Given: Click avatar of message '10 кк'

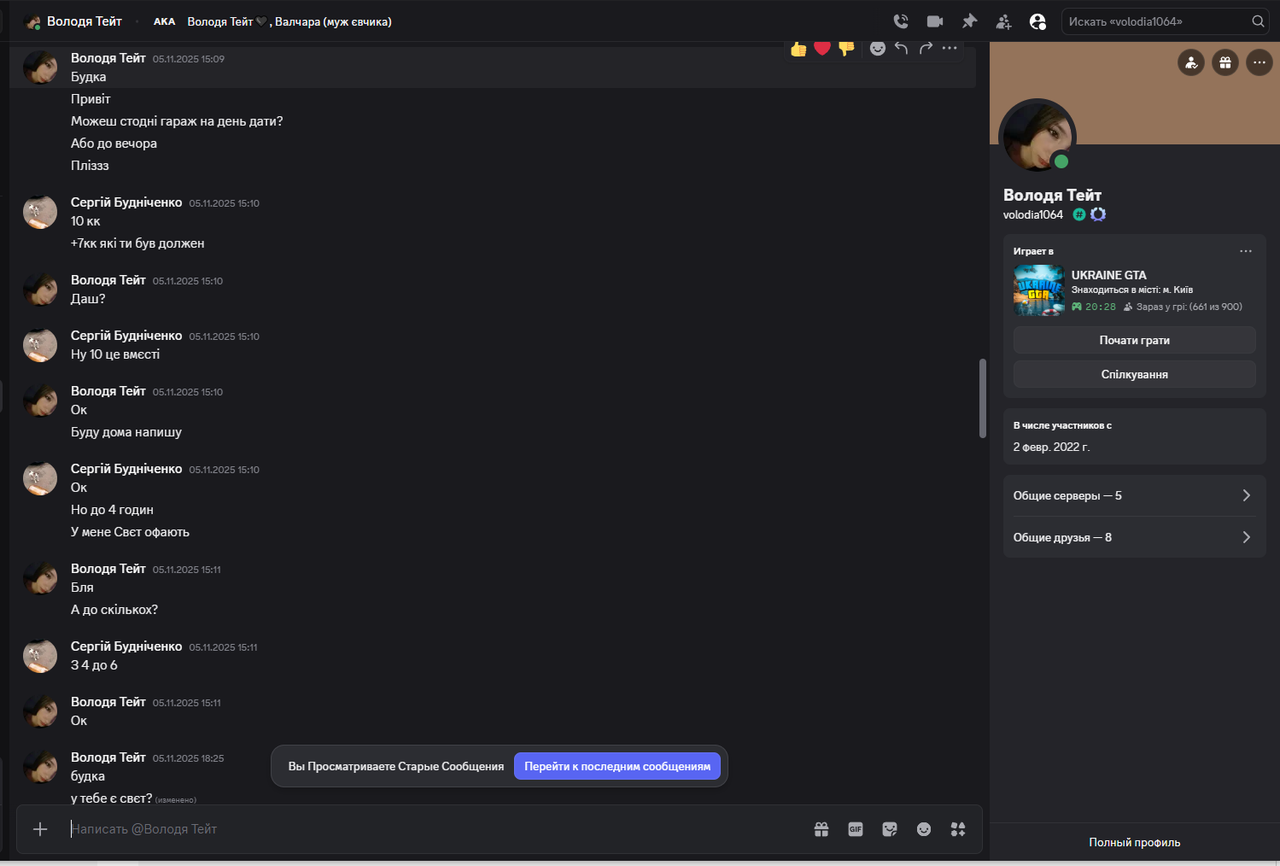Looking at the screenshot, I should pos(40,212).
